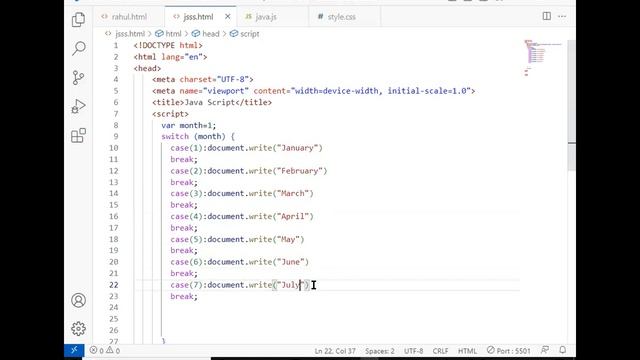Open the Manage gear icon

click(x=78, y=329)
